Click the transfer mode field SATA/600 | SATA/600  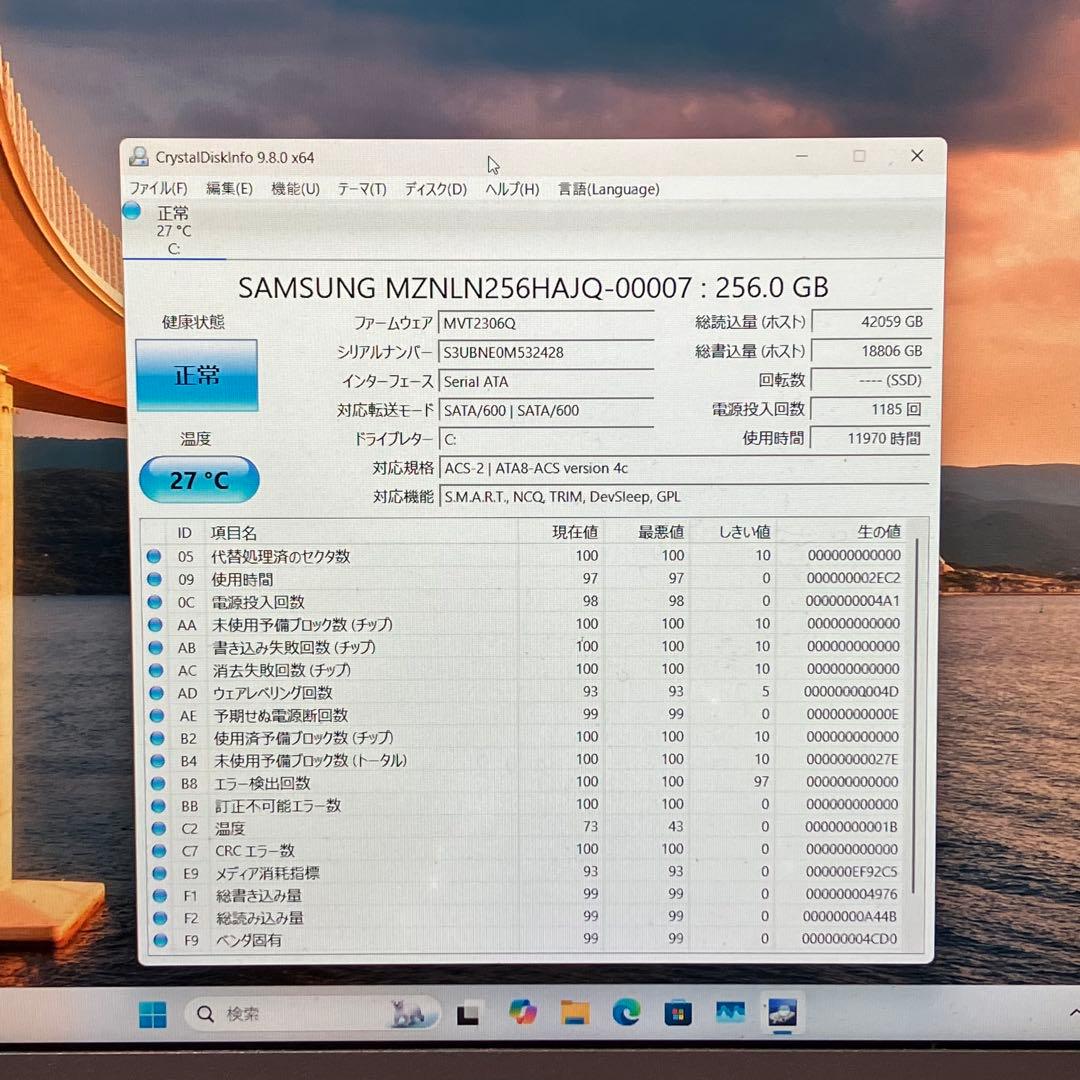pyautogui.click(x=546, y=411)
